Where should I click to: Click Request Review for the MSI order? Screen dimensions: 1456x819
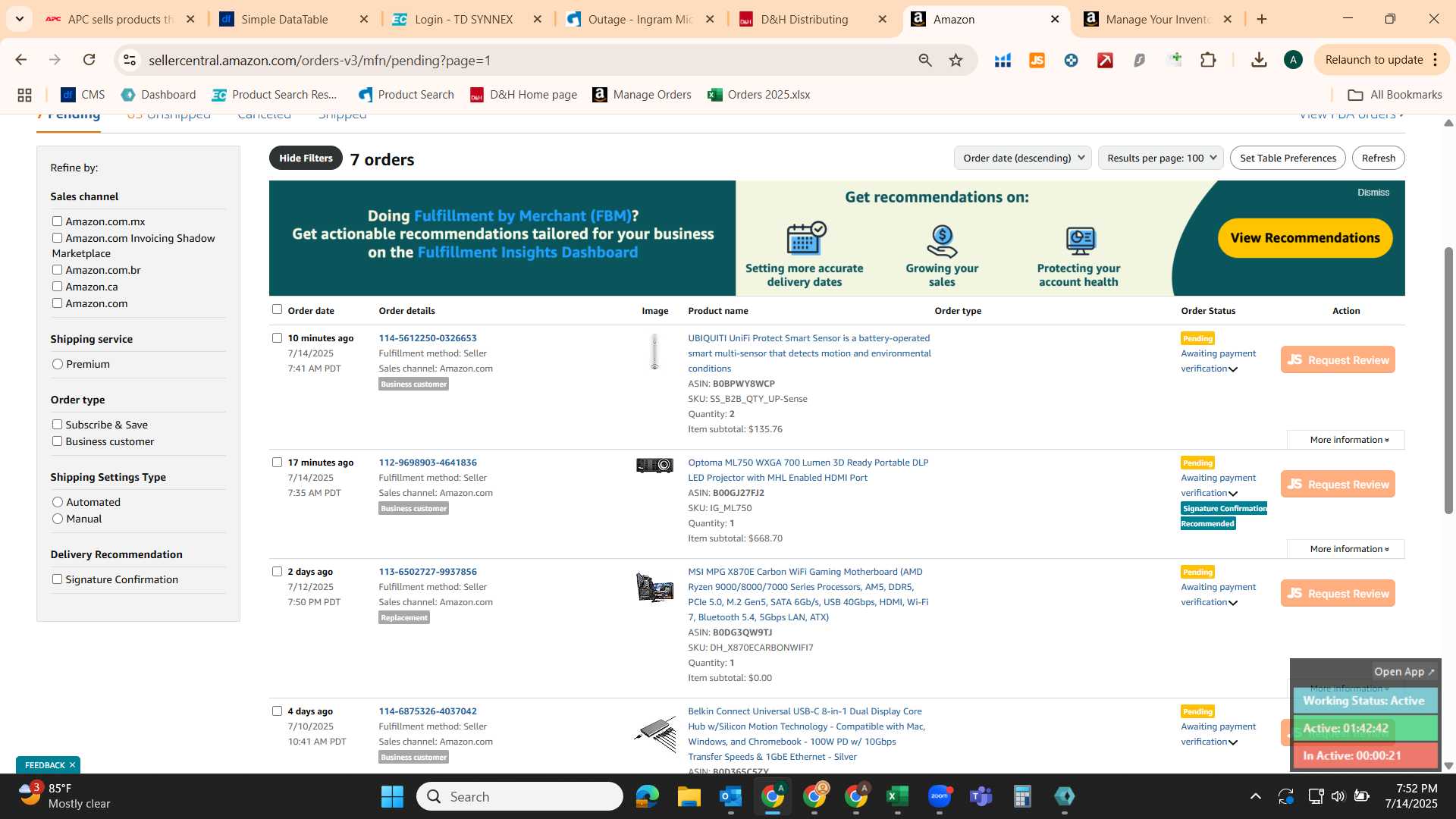tap(1338, 594)
